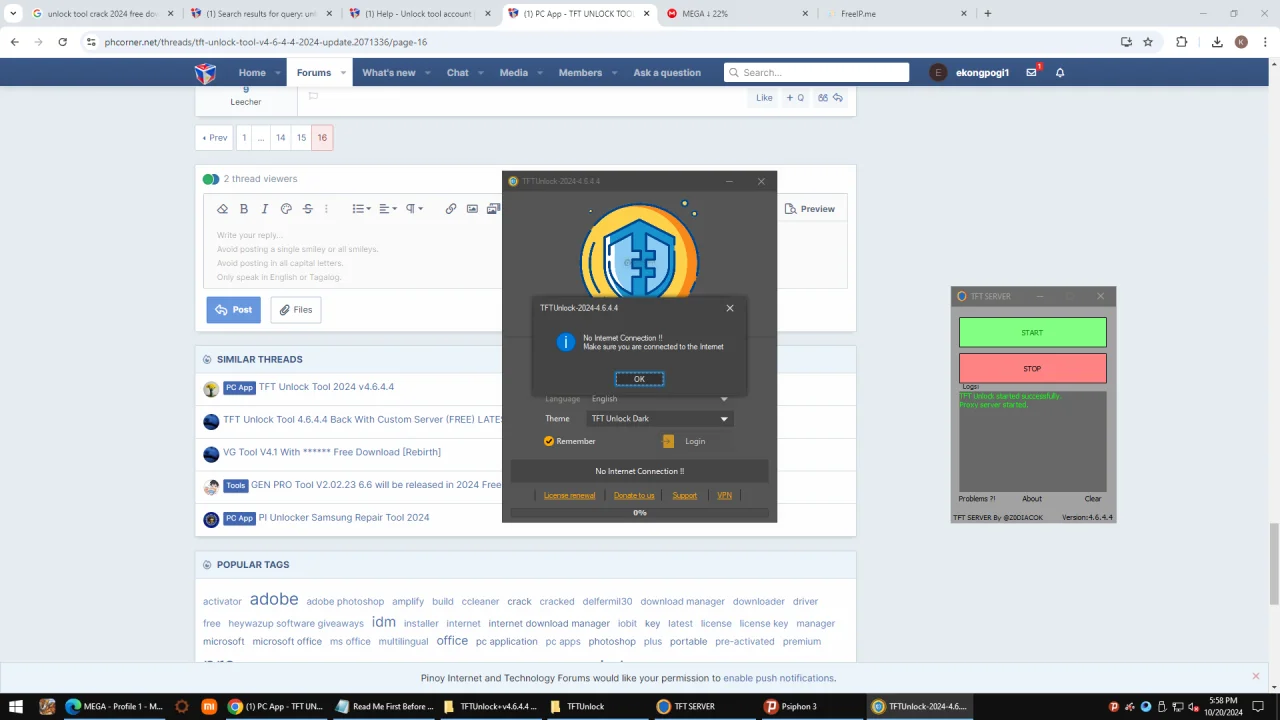This screenshot has height=720, width=1280.
Task: Open the list formatting dropdown
Action: point(362,209)
